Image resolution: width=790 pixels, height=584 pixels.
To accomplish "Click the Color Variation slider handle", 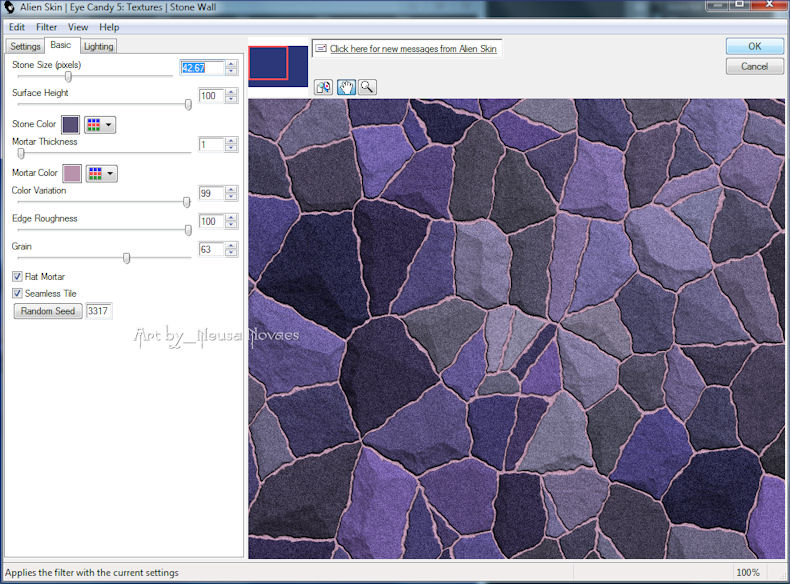I will tap(186, 202).
